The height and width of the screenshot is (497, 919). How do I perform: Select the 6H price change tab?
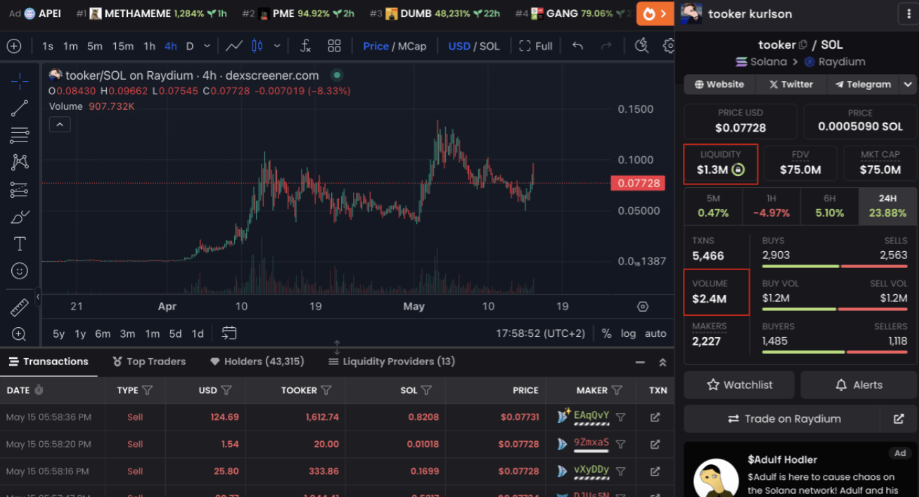point(829,206)
